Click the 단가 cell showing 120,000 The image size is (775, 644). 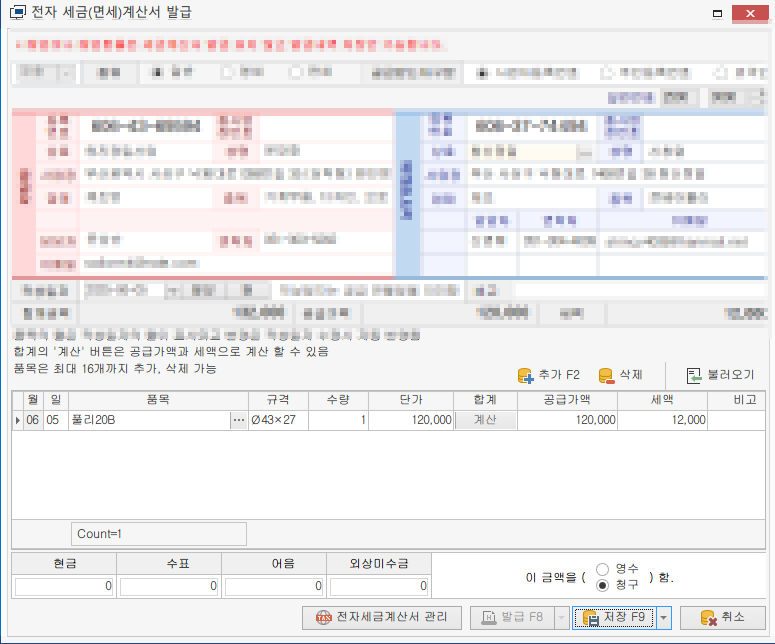click(x=412, y=421)
